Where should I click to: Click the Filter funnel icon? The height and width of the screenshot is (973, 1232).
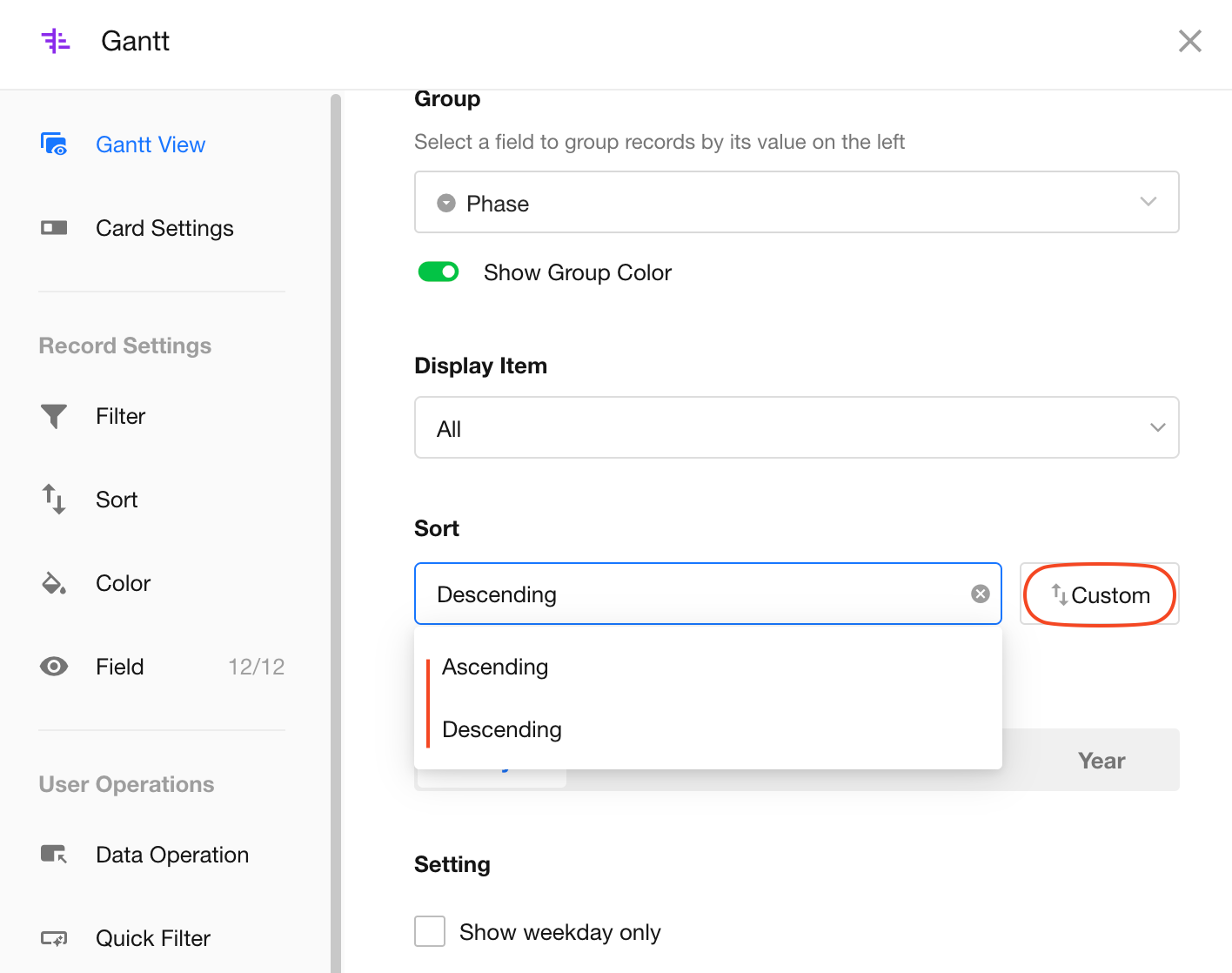[54, 416]
